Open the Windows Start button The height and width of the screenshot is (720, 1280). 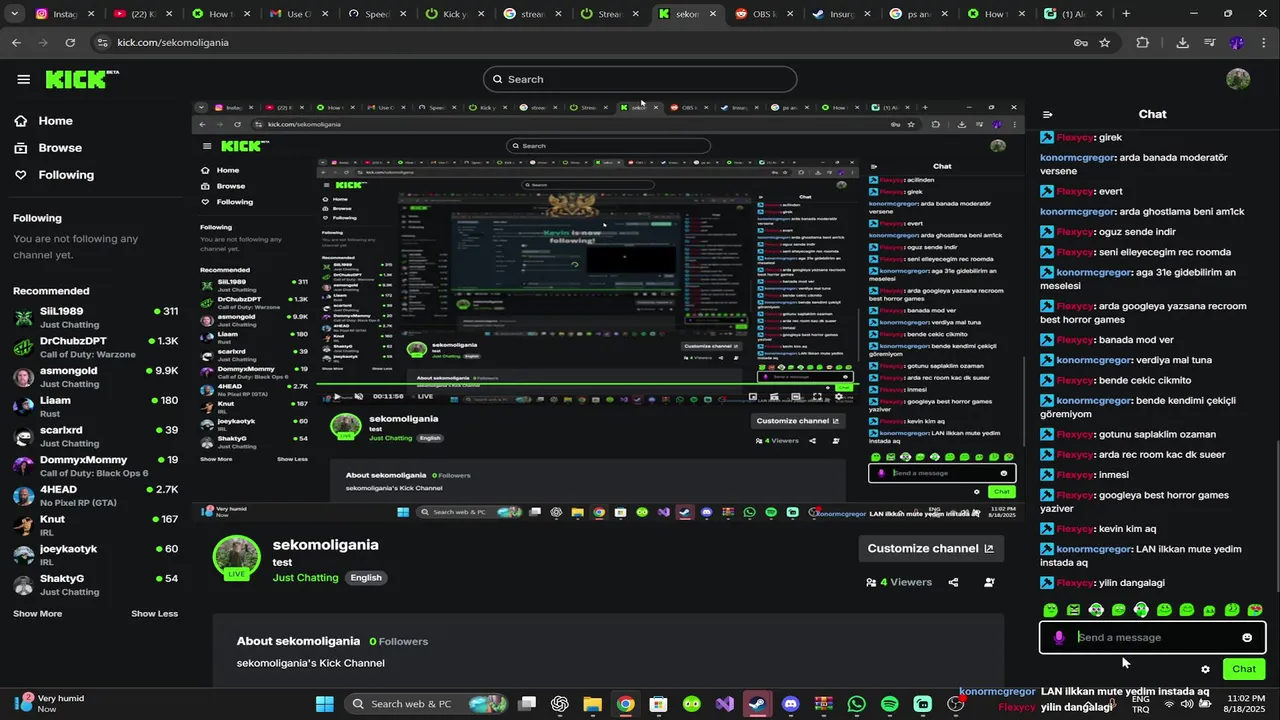(x=325, y=704)
